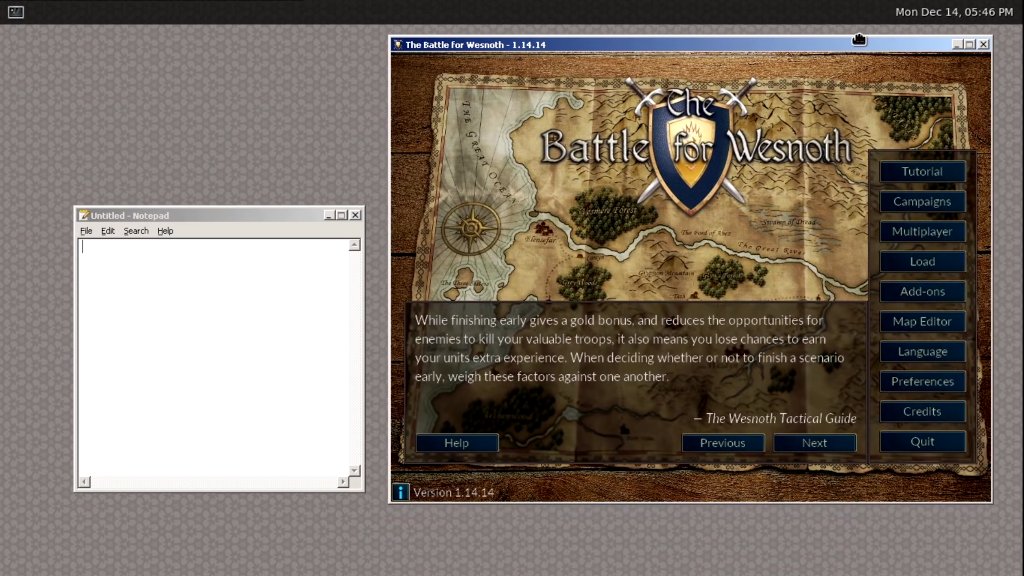
Task: Click the Untitled - Notepad title bar
Action: click(219, 215)
